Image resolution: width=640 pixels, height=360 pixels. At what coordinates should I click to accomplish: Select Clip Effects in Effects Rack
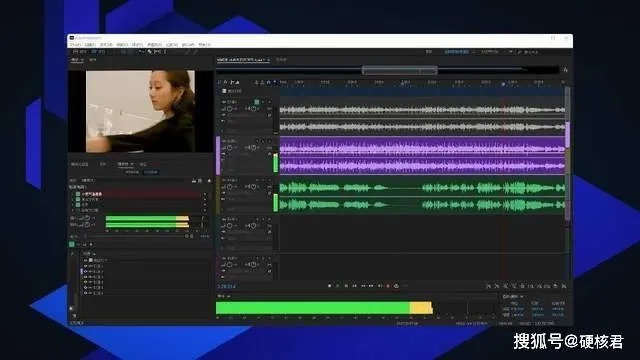tap(132, 172)
